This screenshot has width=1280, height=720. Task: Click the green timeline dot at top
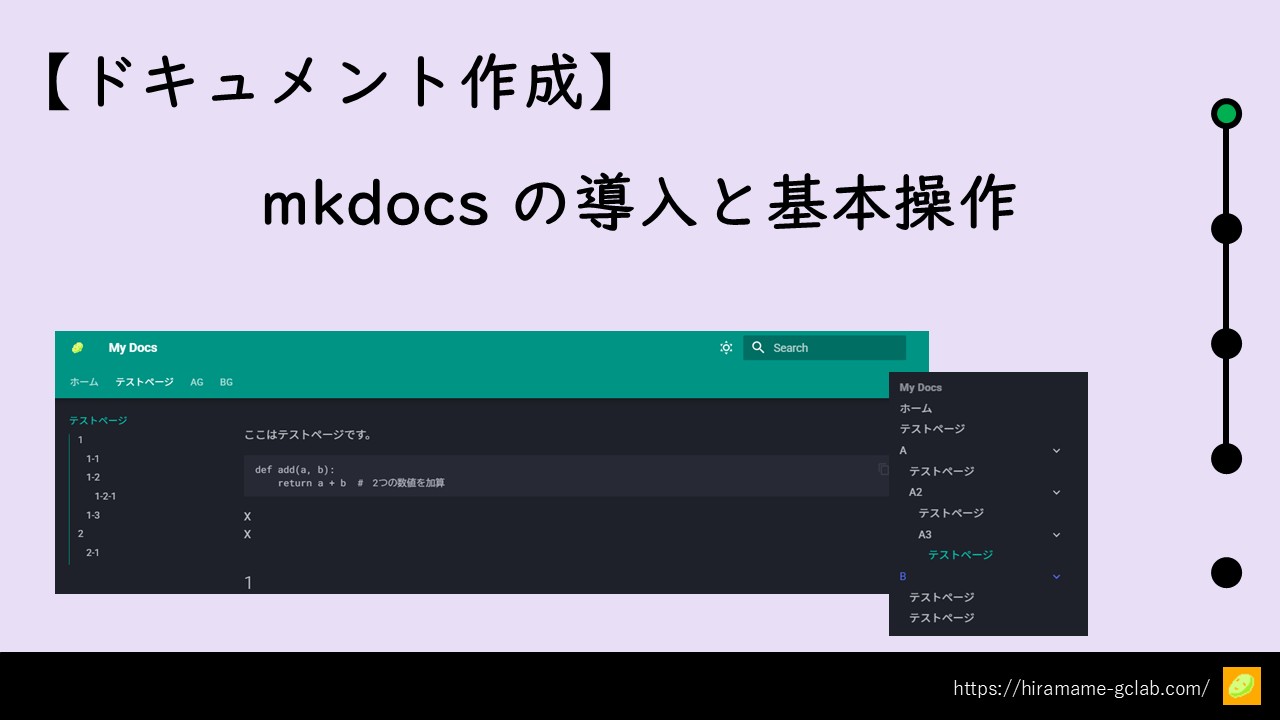1226,114
